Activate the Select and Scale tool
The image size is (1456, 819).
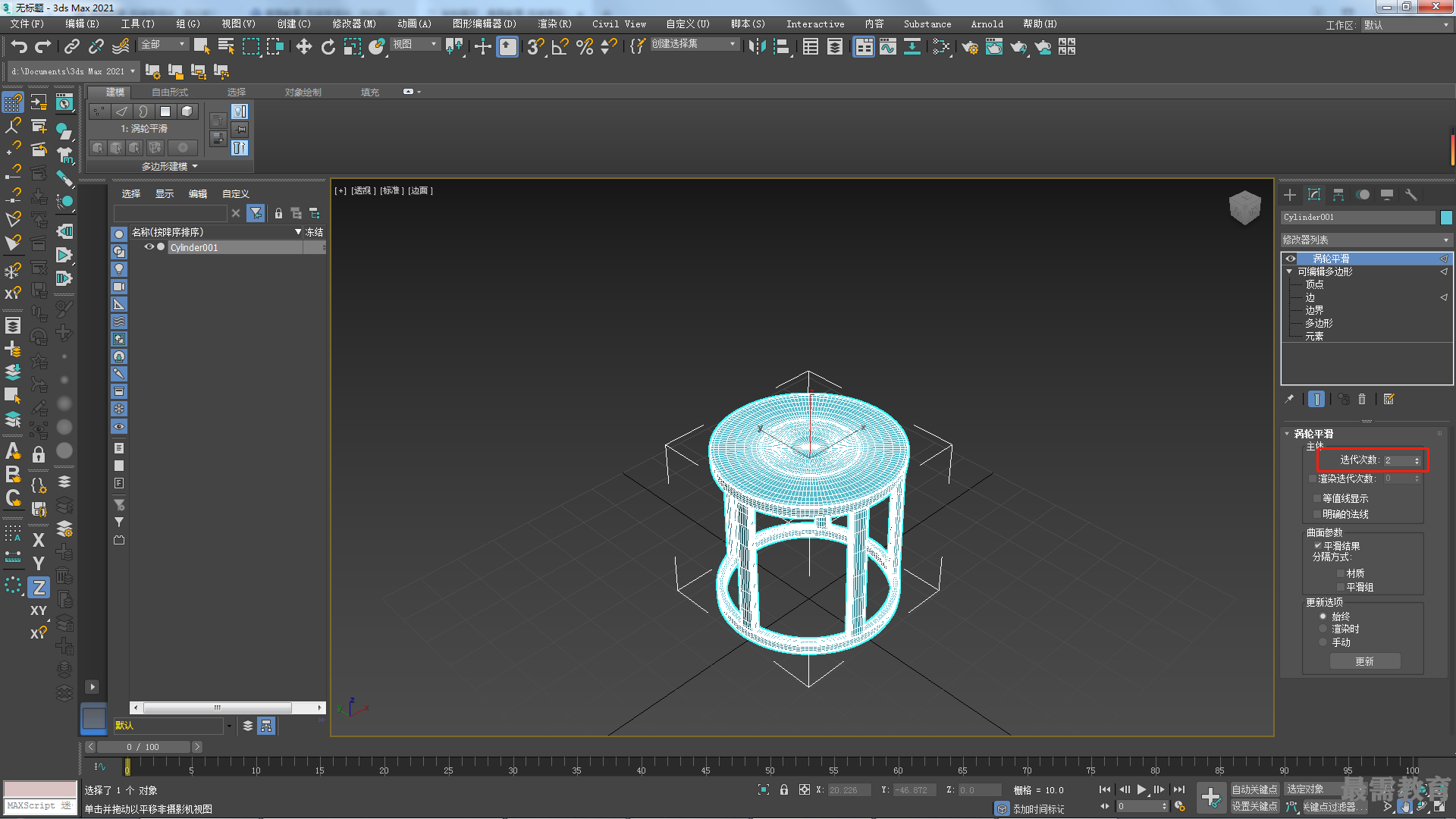(x=353, y=47)
